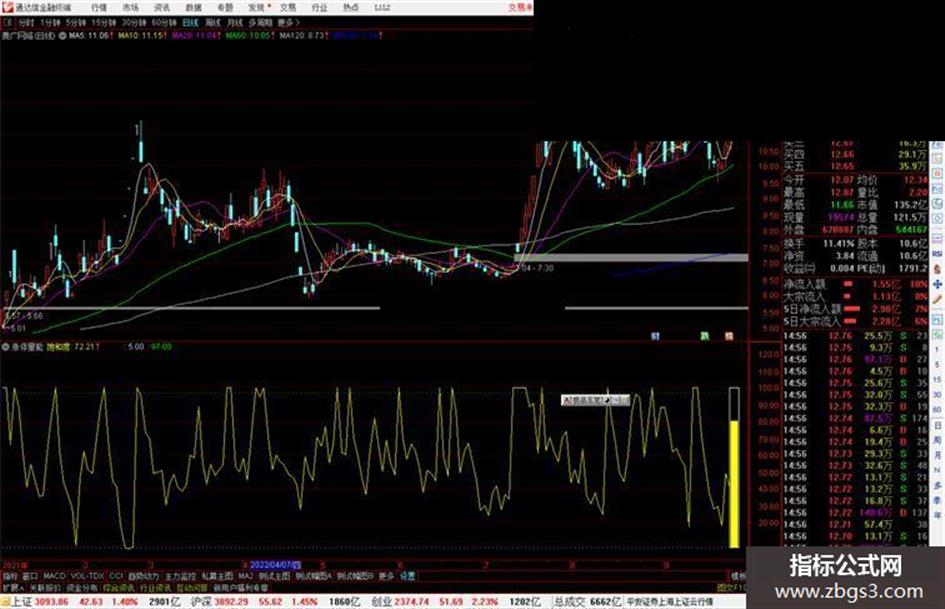Image resolution: width=945 pixels, height=609 pixels.
Task: Open the 模板 button at bottom right
Action: pyautogui.click(x=738, y=576)
